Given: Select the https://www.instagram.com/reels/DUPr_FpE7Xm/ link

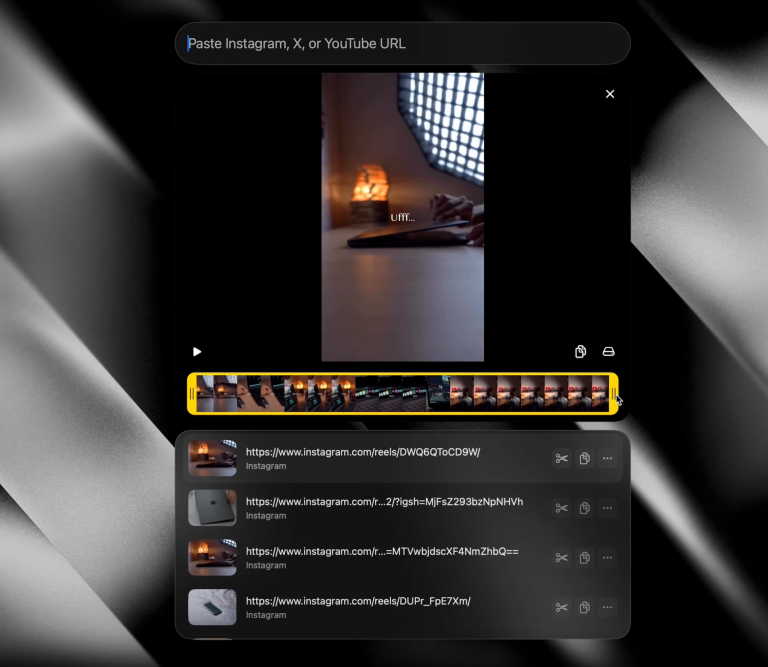Looking at the screenshot, I should click(358, 601).
